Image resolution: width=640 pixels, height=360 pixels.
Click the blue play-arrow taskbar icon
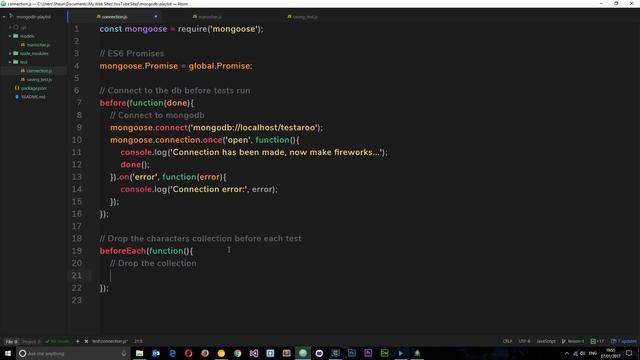(x=401, y=353)
